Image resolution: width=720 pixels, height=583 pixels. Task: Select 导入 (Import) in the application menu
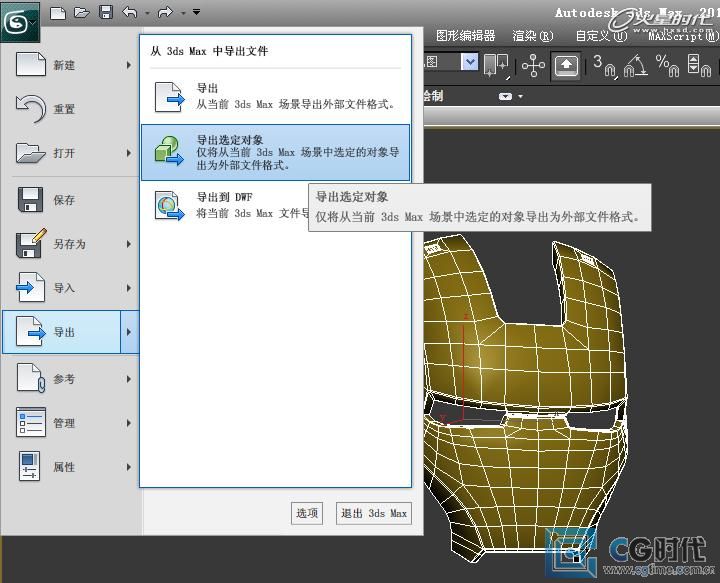click(71, 288)
